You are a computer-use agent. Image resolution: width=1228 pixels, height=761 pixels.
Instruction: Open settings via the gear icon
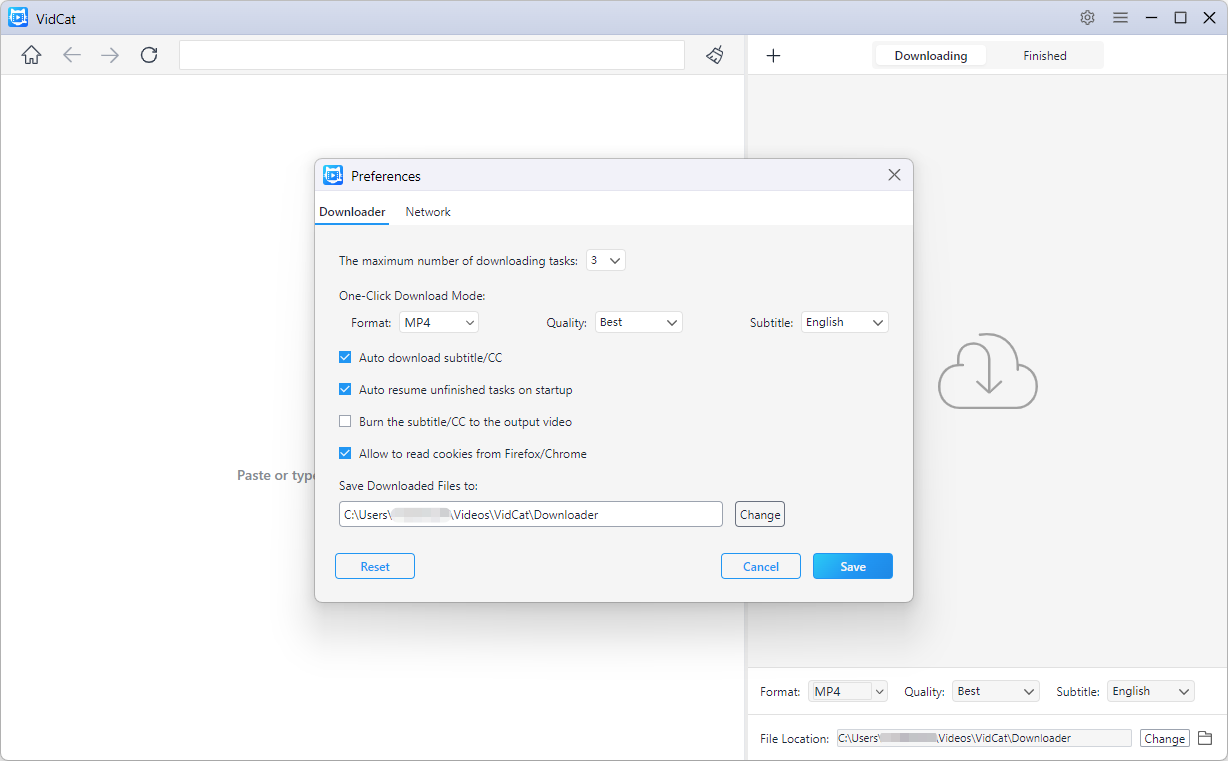click(x=1088, y=17)
